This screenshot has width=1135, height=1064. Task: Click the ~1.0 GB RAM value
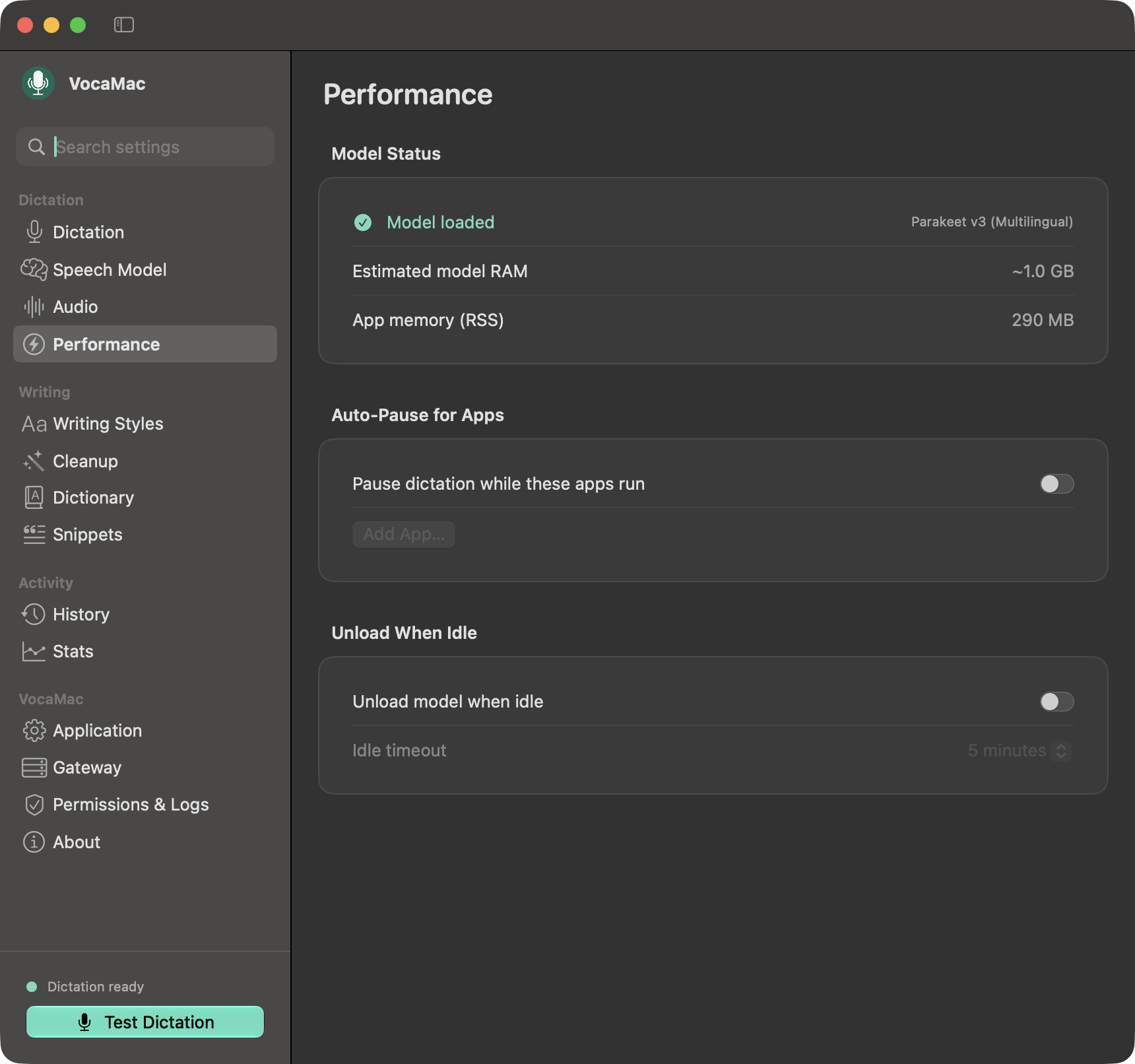[x=1043, y=271]
